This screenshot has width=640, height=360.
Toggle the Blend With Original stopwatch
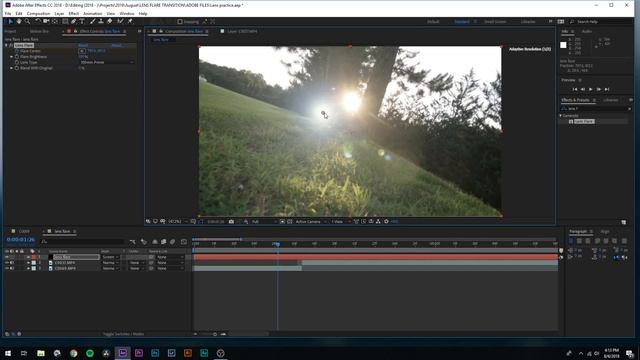point(17,68)
